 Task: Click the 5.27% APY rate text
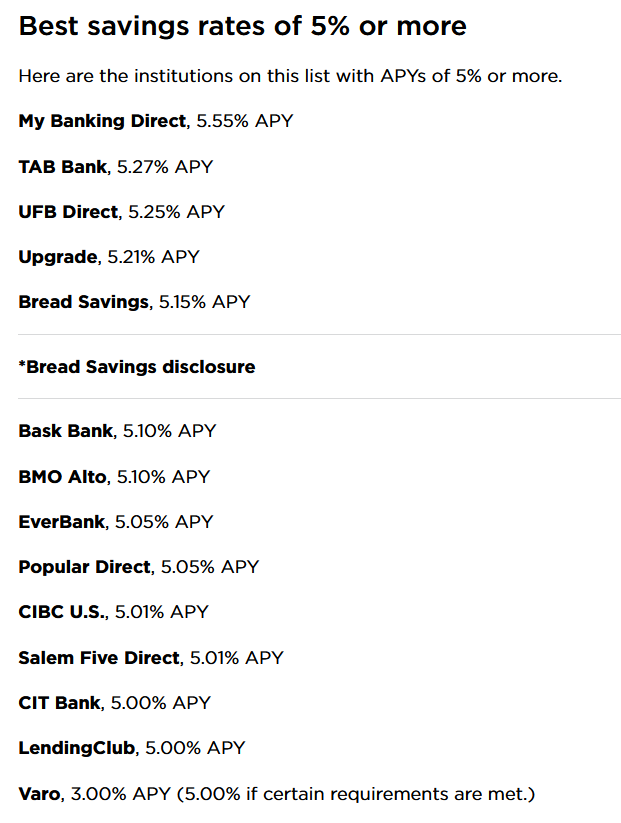pyautogui.click(x=165, y=167)
